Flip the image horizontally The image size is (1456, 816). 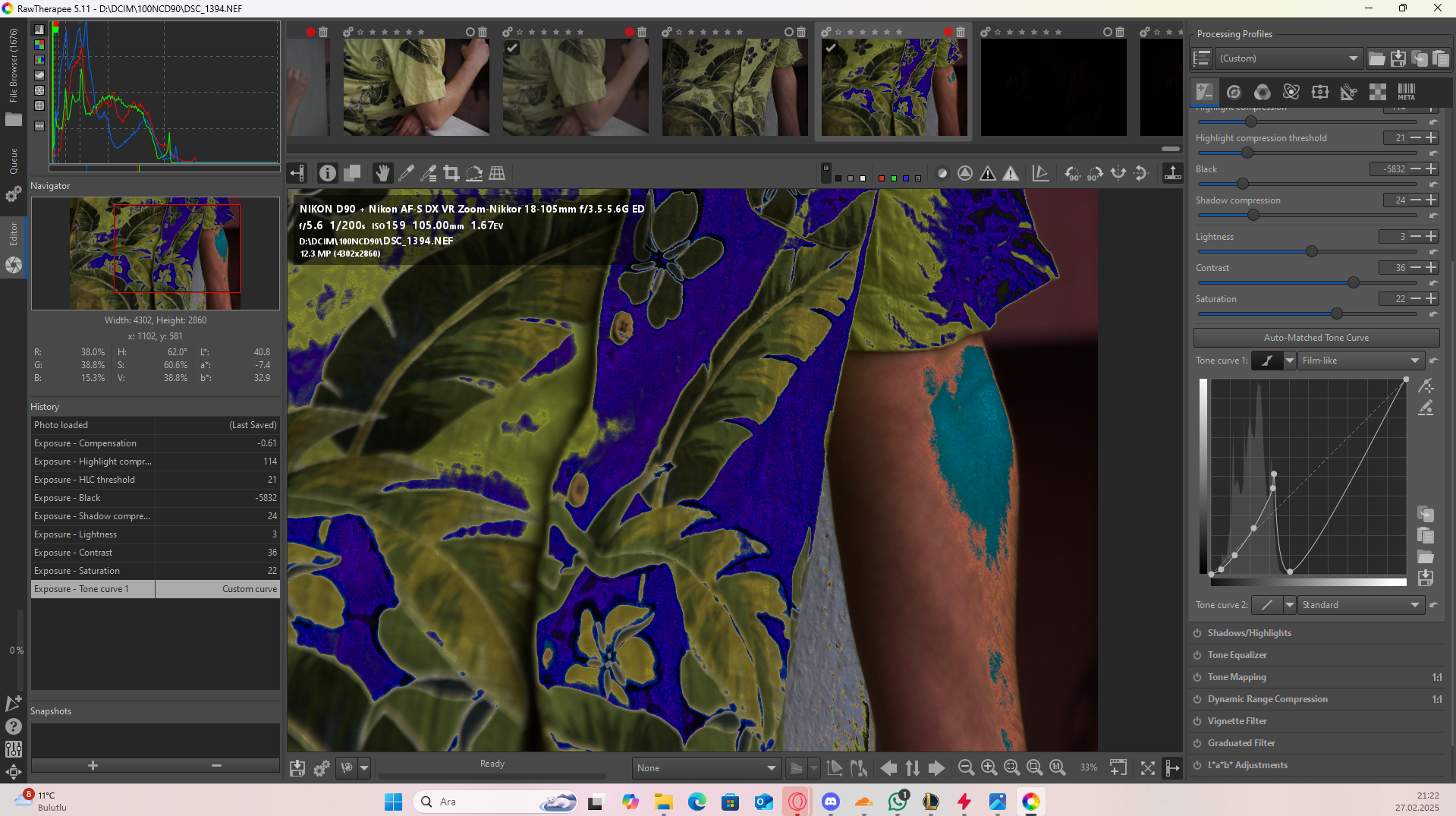(x=1118, y=174)
